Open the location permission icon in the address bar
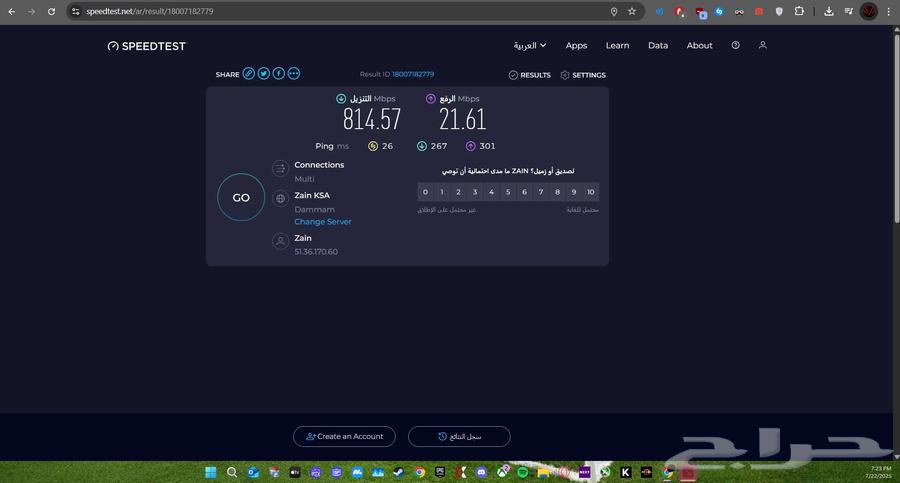 pos(614,11)
